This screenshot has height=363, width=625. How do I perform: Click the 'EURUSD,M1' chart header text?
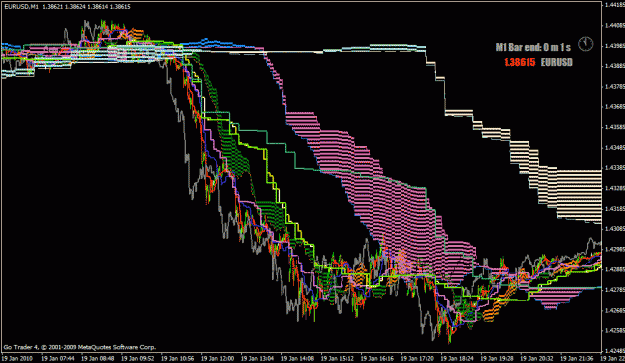click(22, 7)
